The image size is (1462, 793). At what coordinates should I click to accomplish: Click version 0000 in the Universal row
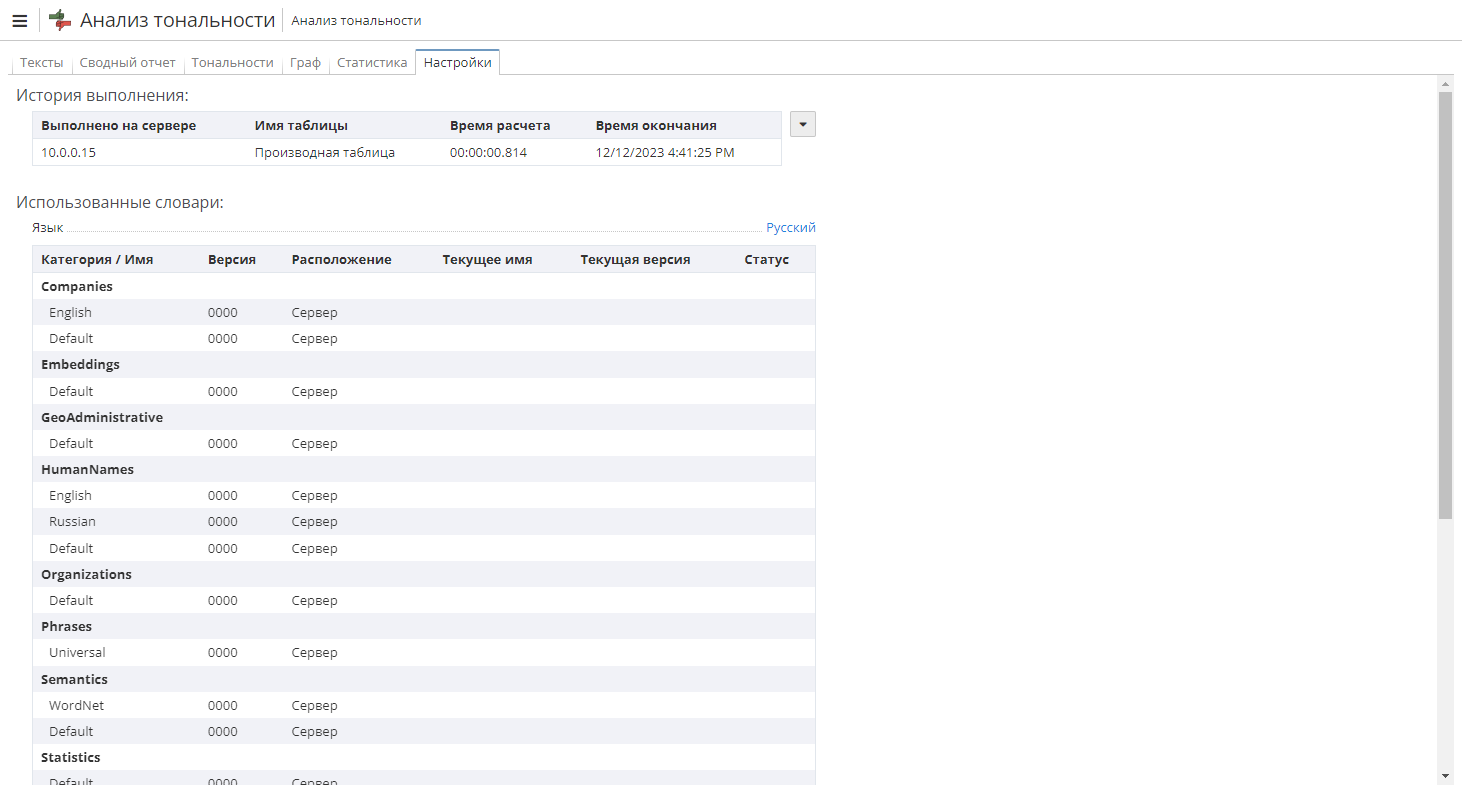click(x=223, y=653)
